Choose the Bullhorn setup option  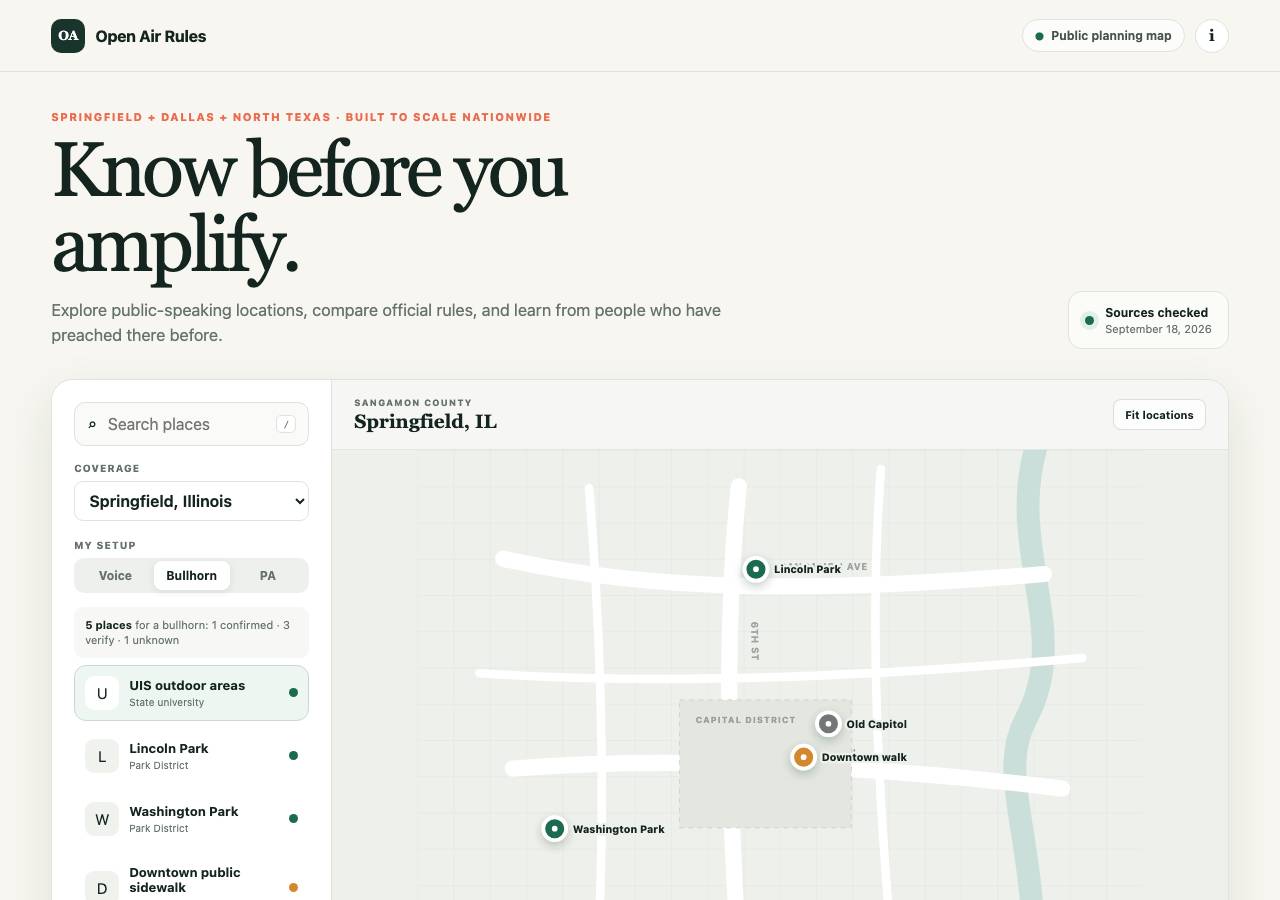192,575
